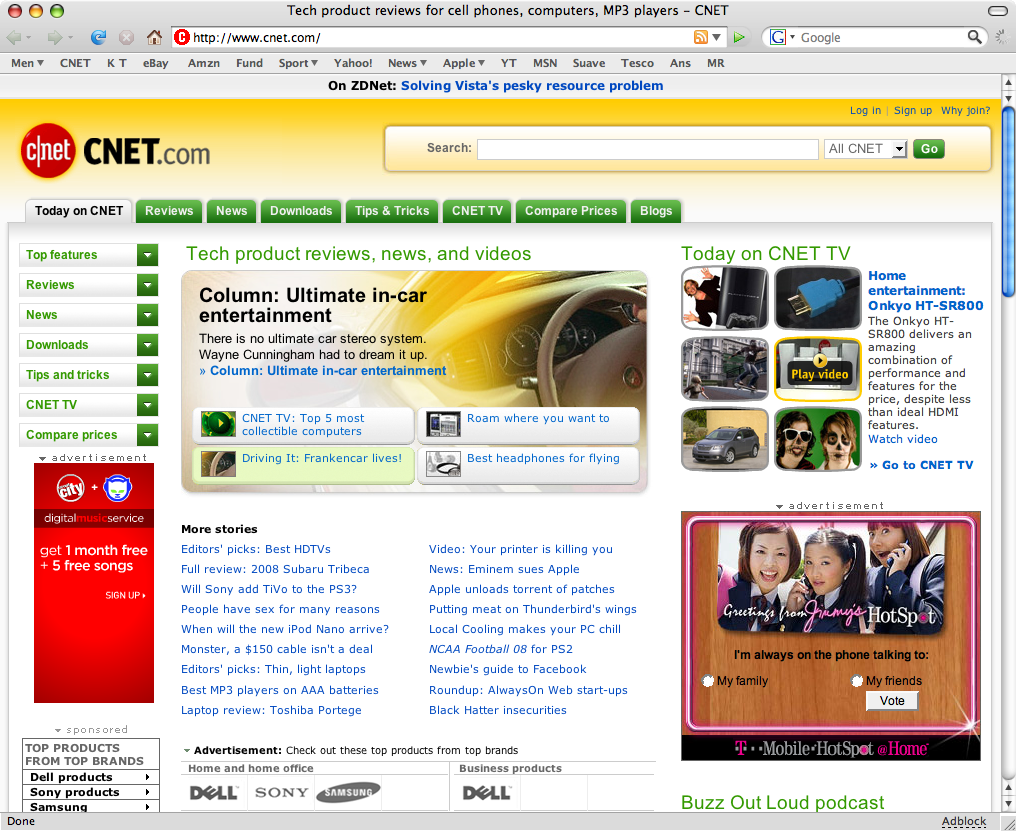This screenshot has height=831, width=1016.
Task: Click the browser Back arrow
Action: click(x=14, y=38)
